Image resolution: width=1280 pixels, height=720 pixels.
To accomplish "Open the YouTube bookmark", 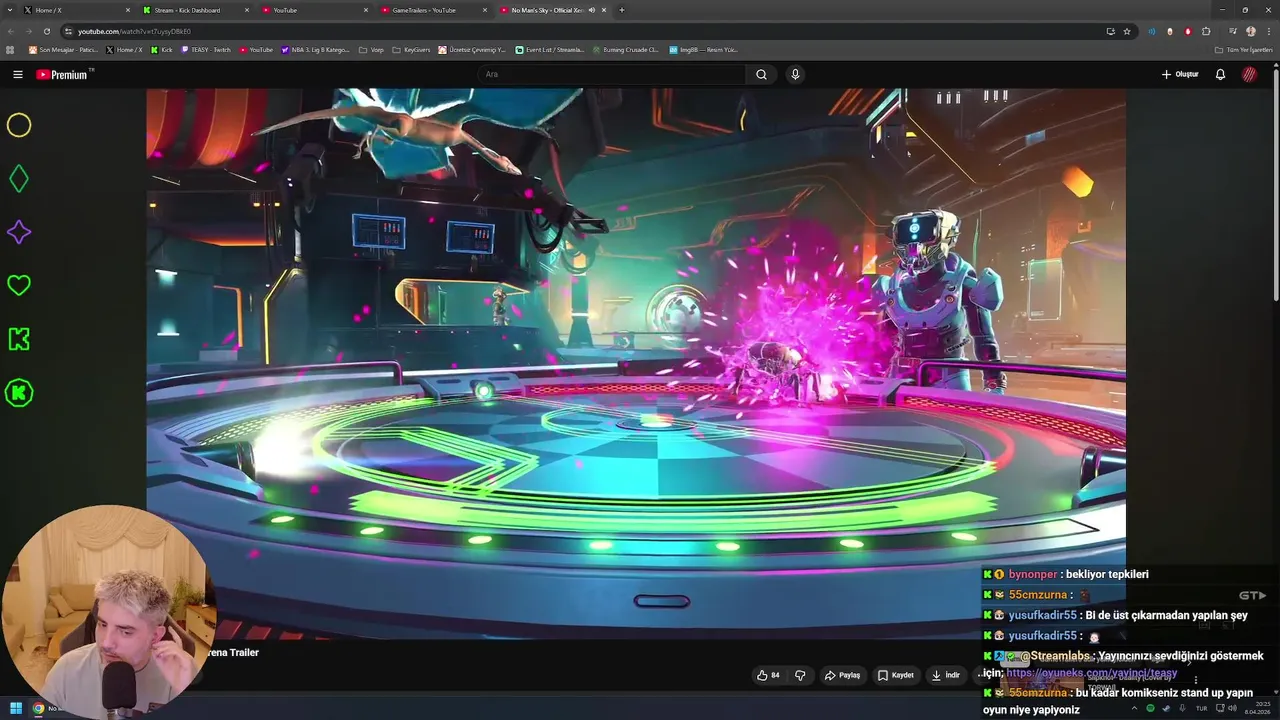I will (256, 49).
